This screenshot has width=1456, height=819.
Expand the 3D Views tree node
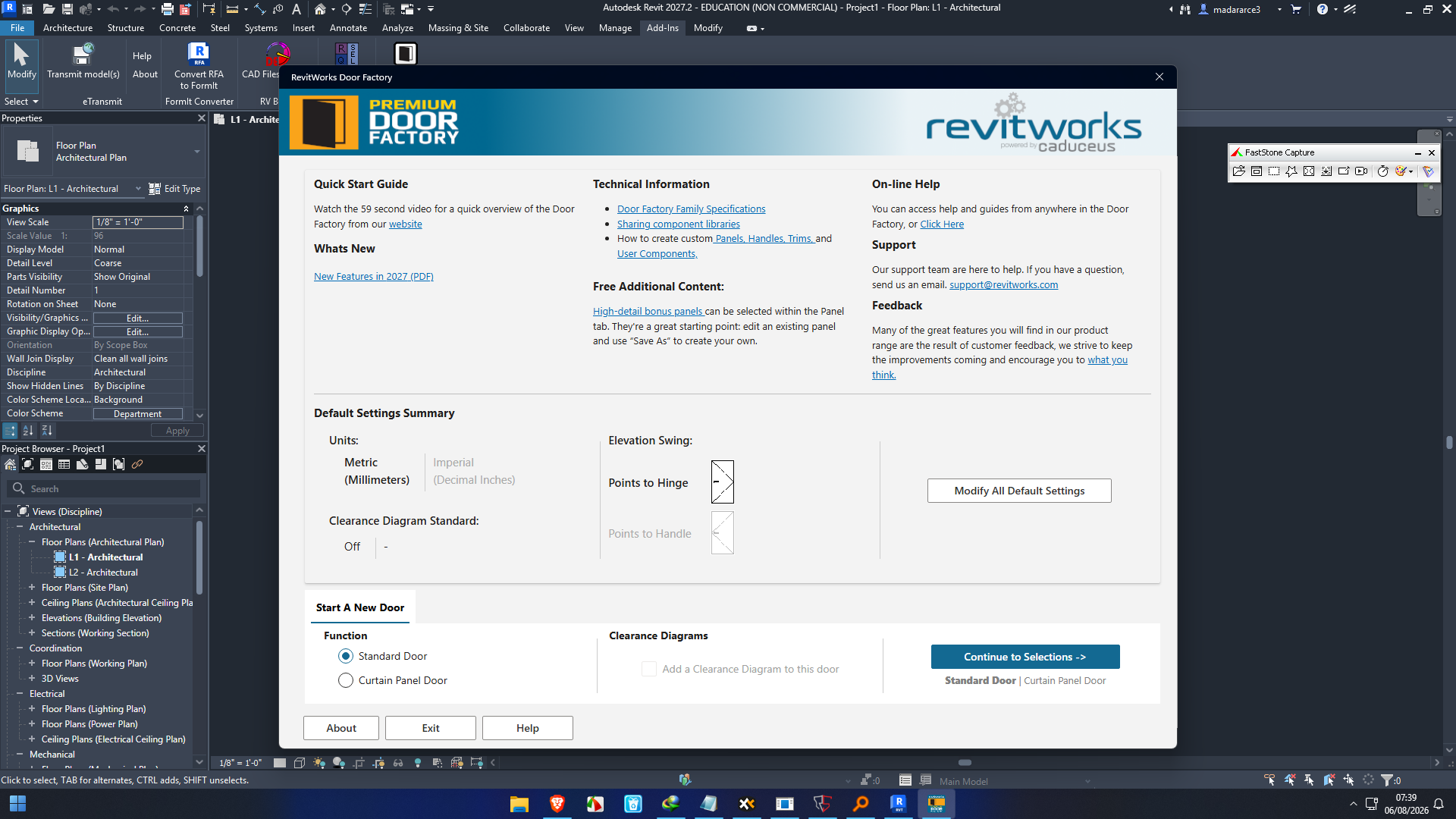32,679
